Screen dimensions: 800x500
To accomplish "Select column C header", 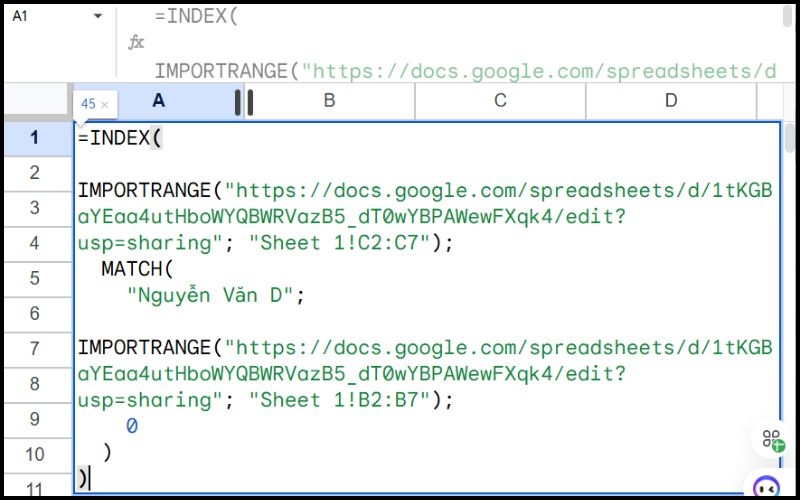I will pyautogui.click(x=500, y=101).
